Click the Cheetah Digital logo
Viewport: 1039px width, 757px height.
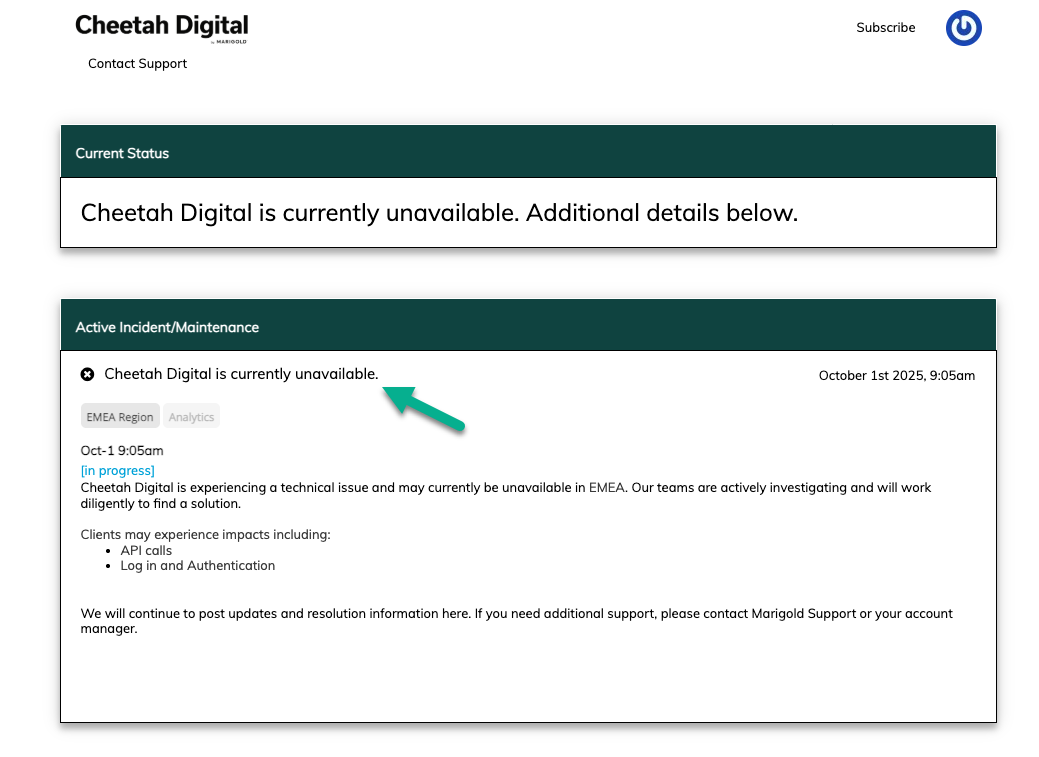click(x=161, y=26)
